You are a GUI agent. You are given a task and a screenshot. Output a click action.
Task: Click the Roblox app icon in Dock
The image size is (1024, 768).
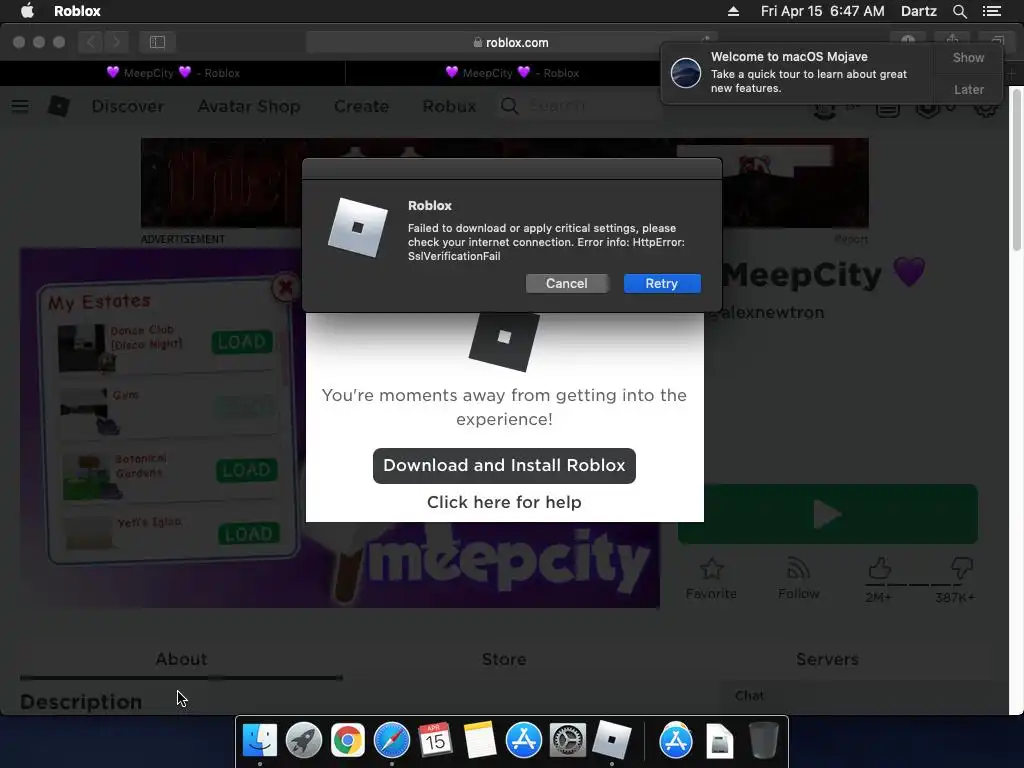tap(611, 741)
